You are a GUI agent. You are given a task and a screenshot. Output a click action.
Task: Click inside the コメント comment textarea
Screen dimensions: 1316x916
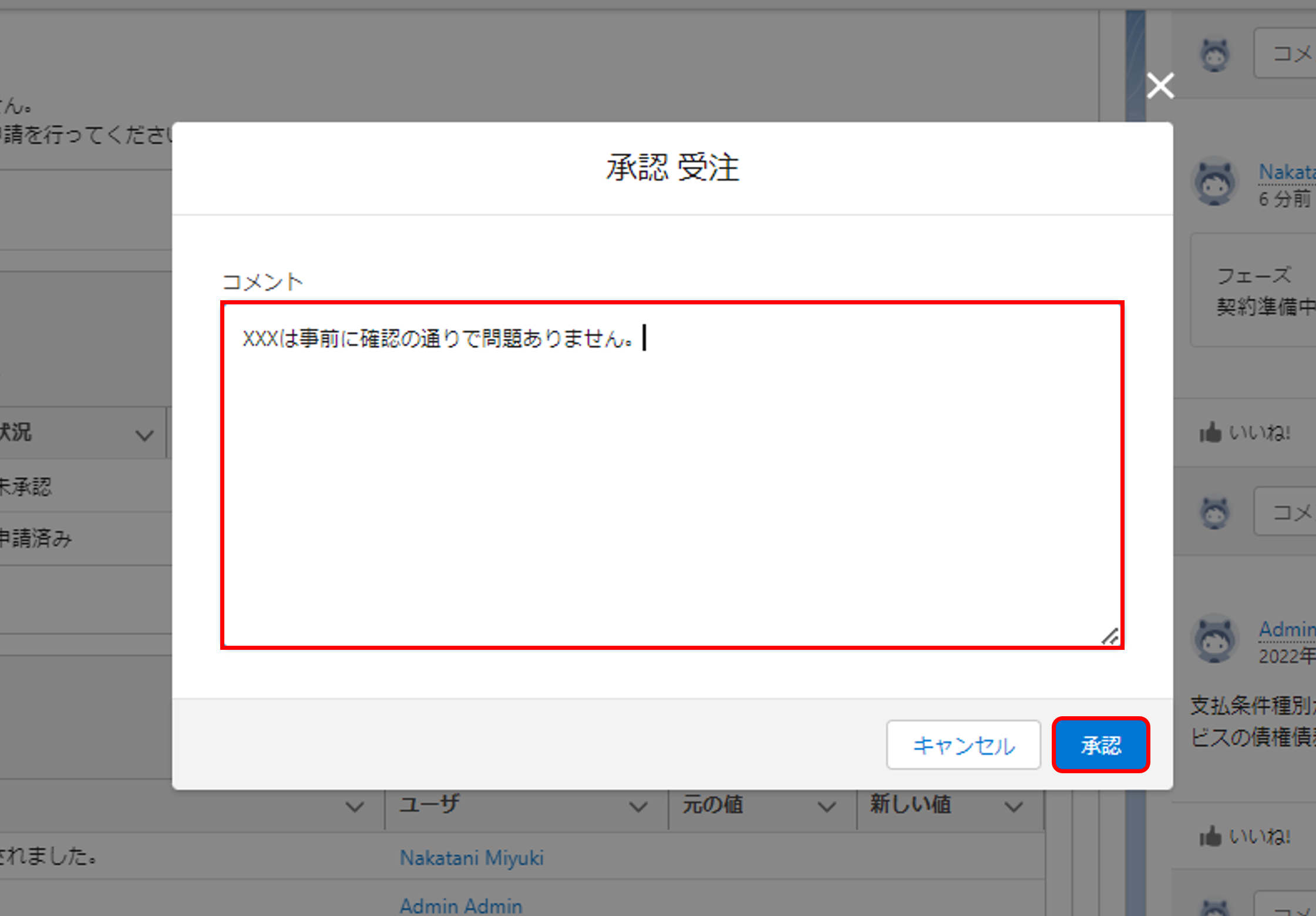point(672,475)
